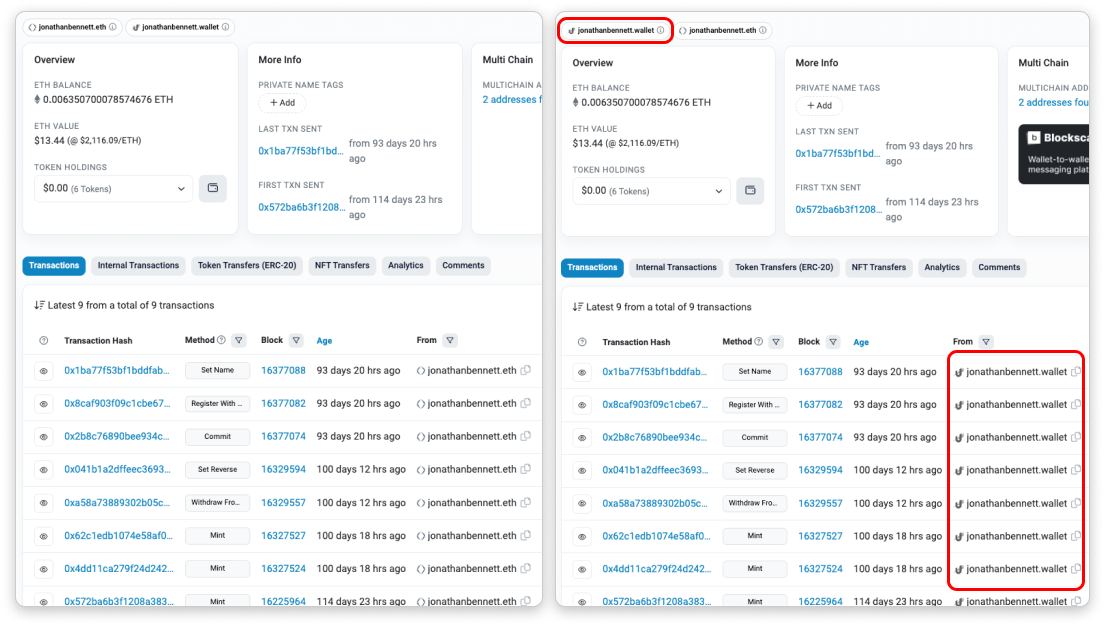Click question mark icon heading left transaction table
The height and width of the screenshot is (626, 1105).
coord(44,341)
